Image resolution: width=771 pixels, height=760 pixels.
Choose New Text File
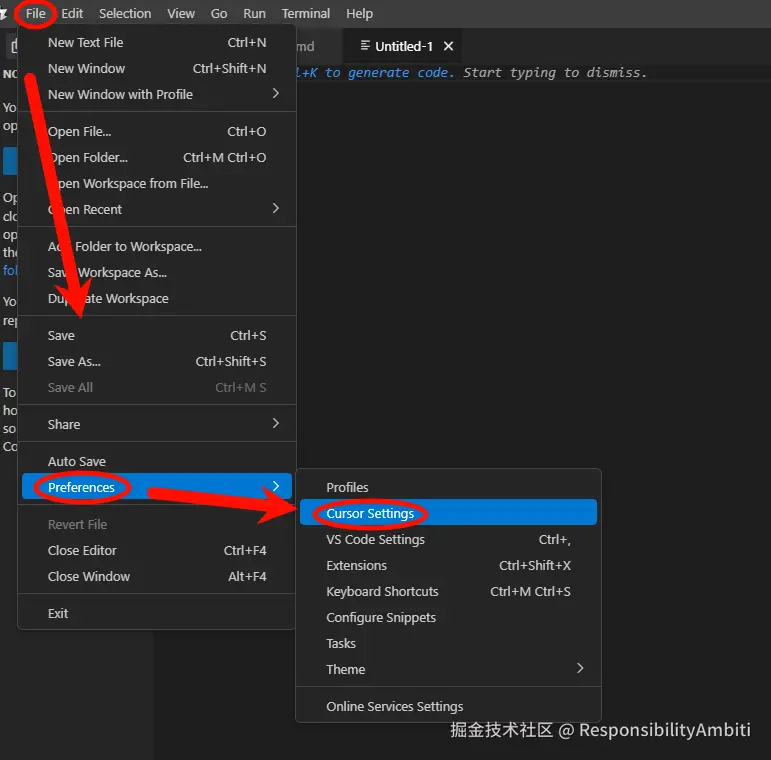click(x=157, y=43)
